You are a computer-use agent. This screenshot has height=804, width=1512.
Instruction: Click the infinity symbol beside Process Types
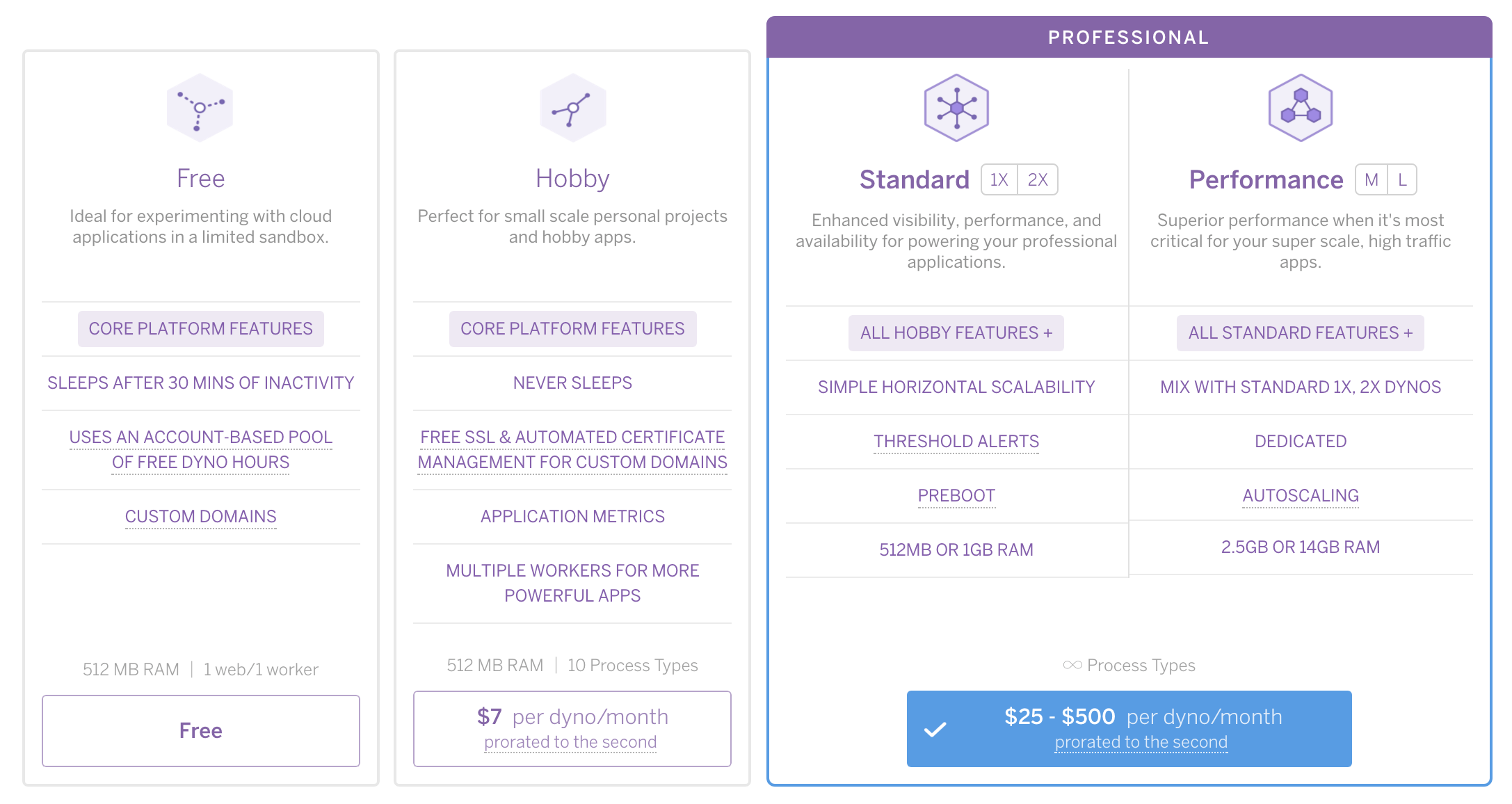point(1072,666)
